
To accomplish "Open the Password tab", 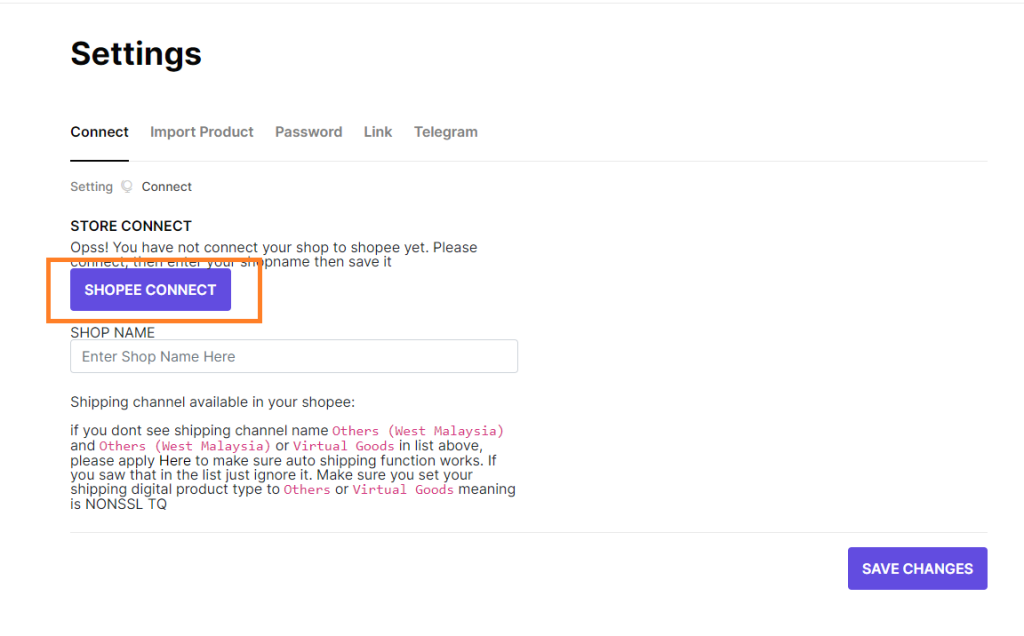I will click(x=308, y=132).
